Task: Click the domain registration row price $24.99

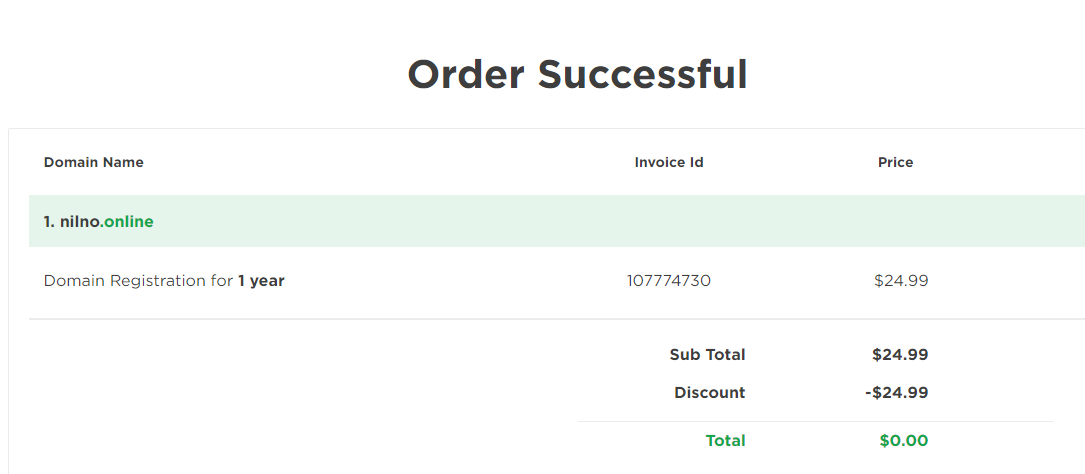Action: click(x=901, y=281)
